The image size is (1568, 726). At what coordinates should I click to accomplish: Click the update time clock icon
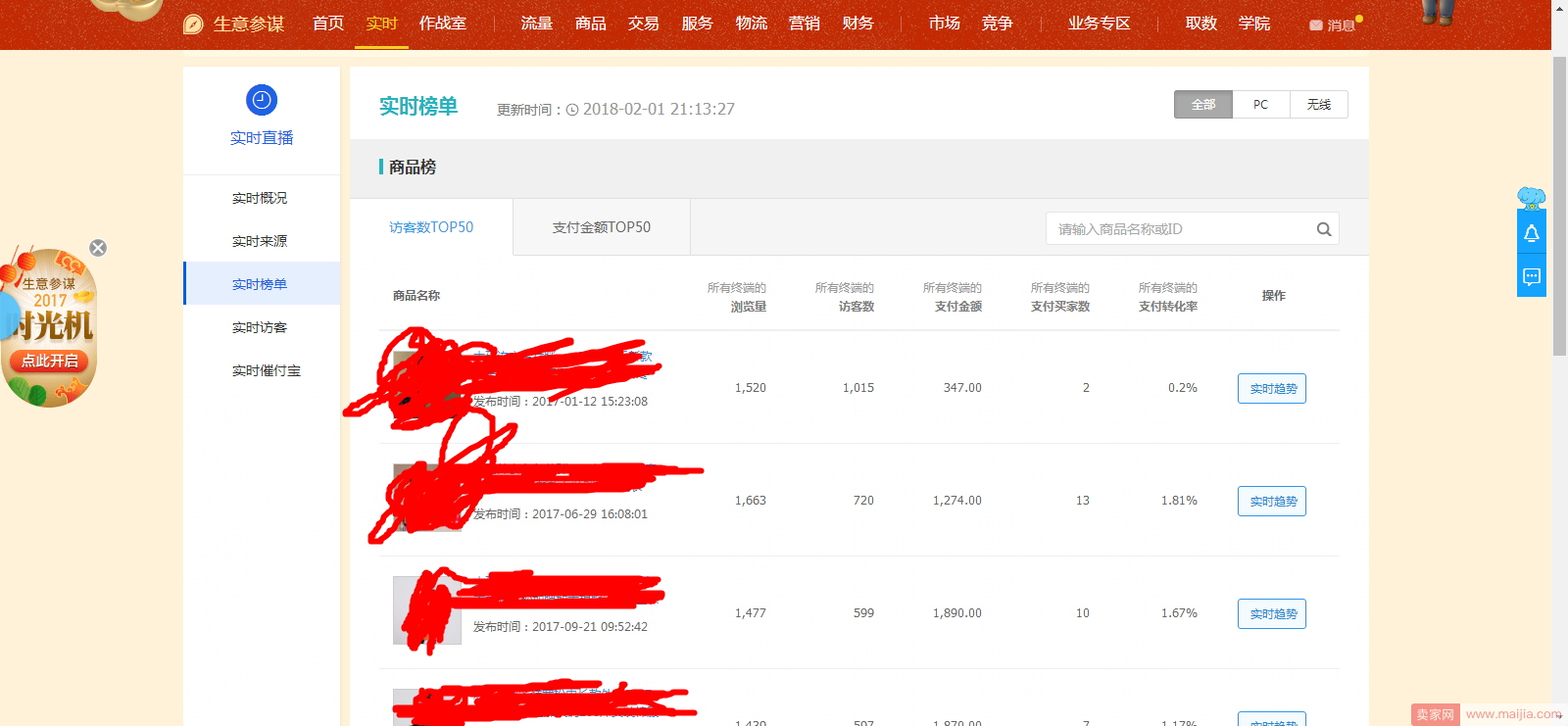point(572,110)
